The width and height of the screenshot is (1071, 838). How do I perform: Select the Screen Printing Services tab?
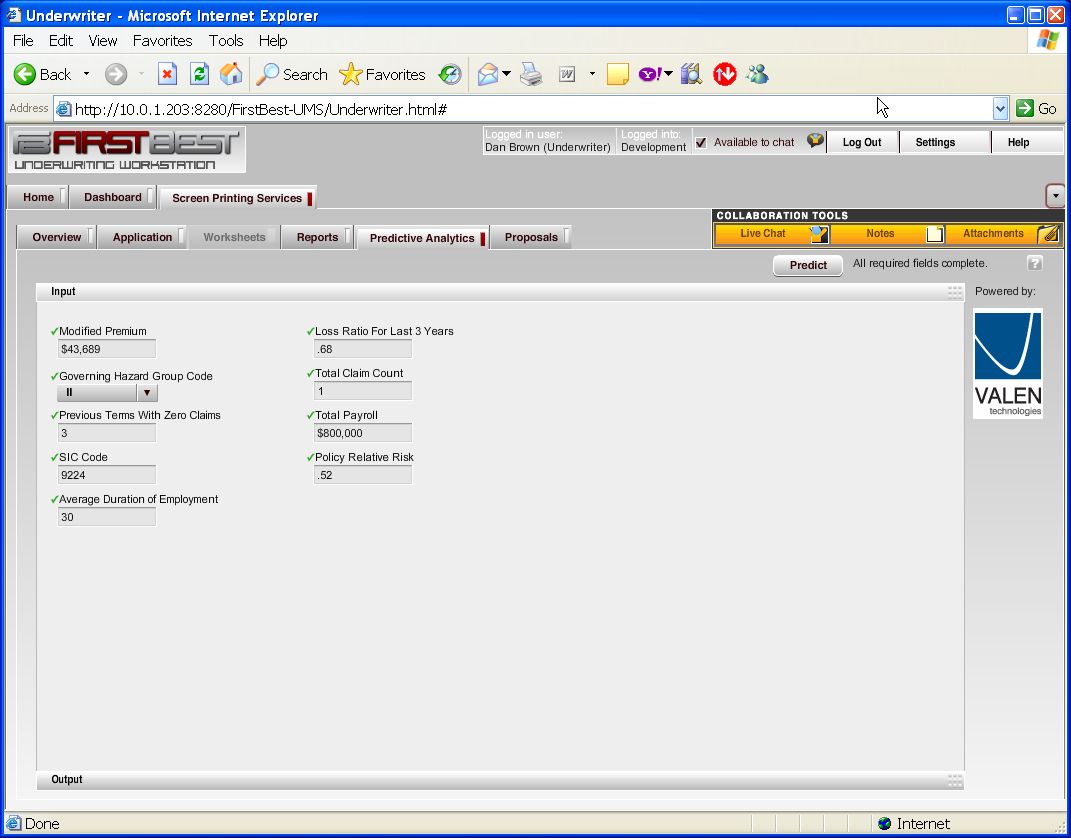(x=237, y=198)
